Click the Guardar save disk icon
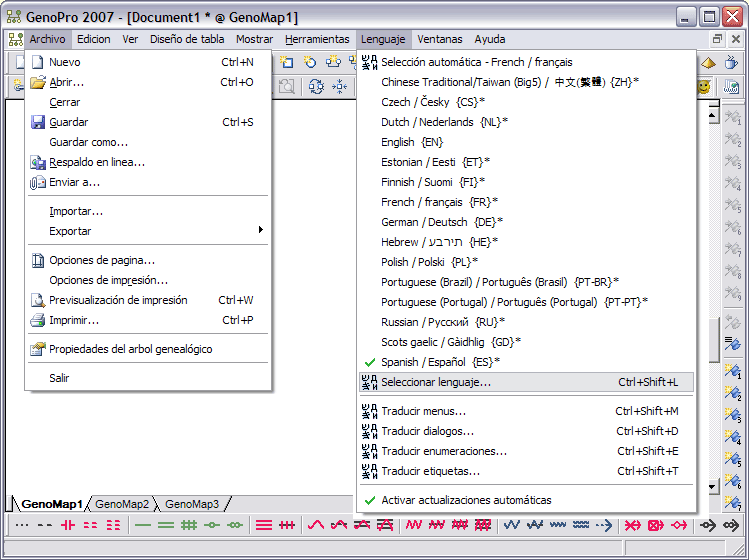The width and height of the screenshot is (749, 560). click(38, 122)
